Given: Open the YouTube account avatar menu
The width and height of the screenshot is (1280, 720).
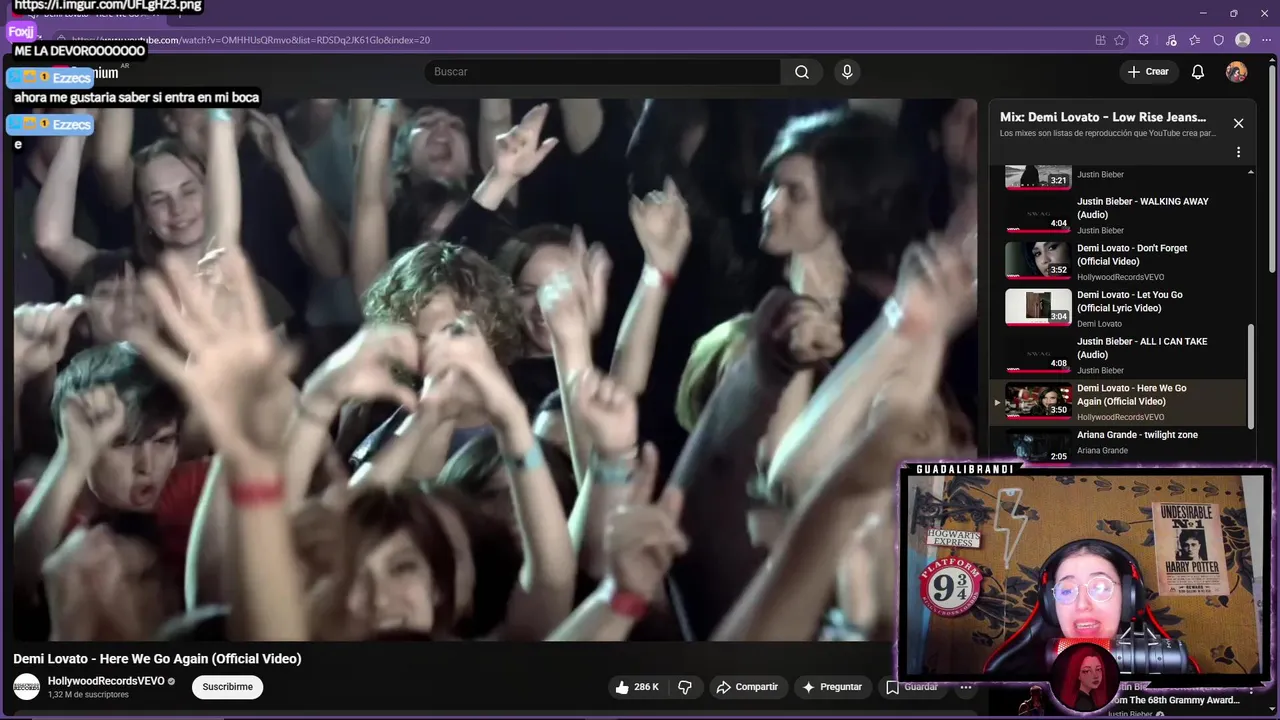Looking at the screenshot, I should 1237,72.
